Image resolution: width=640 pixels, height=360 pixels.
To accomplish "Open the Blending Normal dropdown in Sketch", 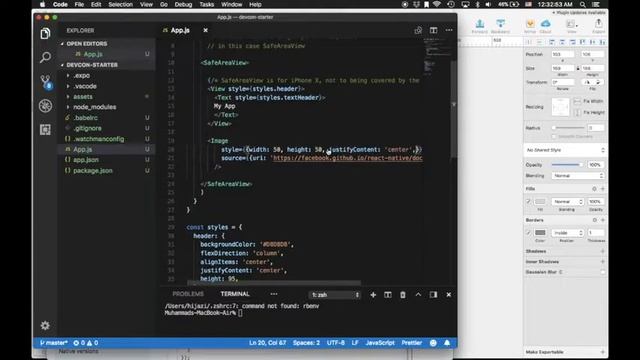I will (578, 176).
